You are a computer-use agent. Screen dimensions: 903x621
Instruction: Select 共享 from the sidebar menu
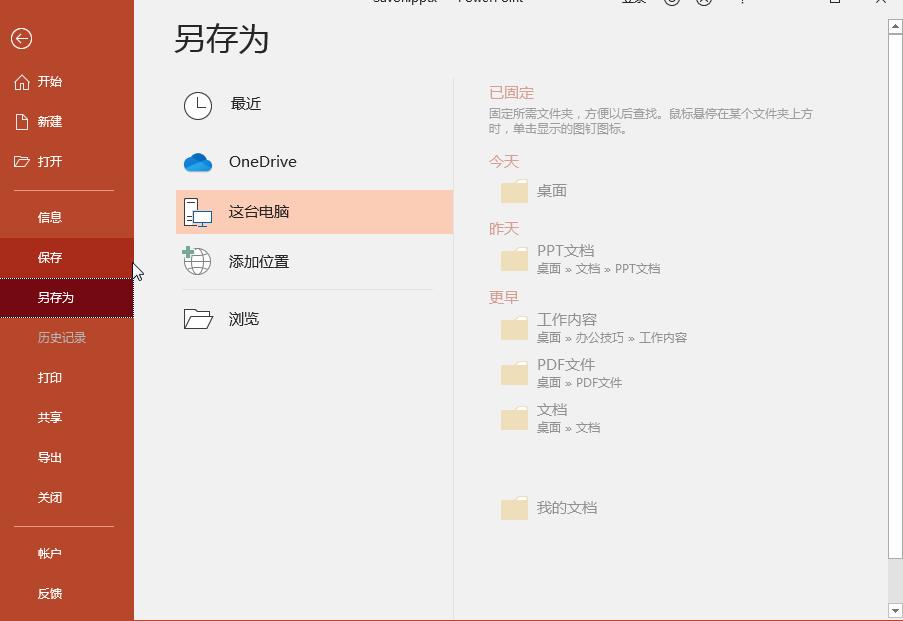[x=50, y=417]
